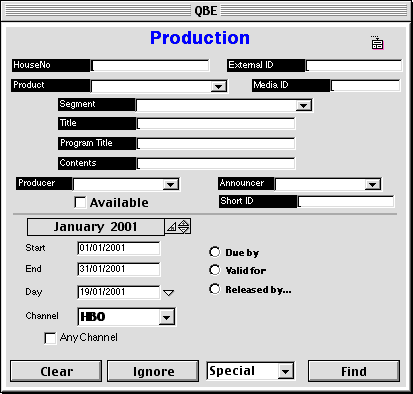Enable the Any Channel checkbox

click(50, 338)
